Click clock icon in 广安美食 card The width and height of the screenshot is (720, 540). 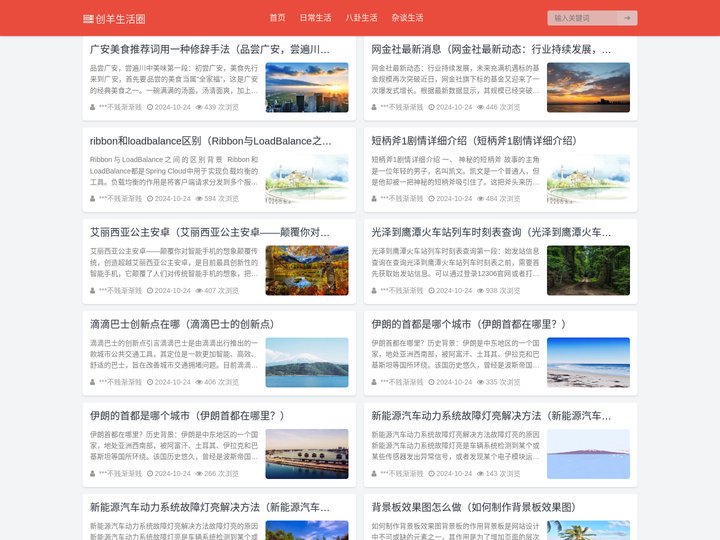pyautogui.click(x=150, y=107)
